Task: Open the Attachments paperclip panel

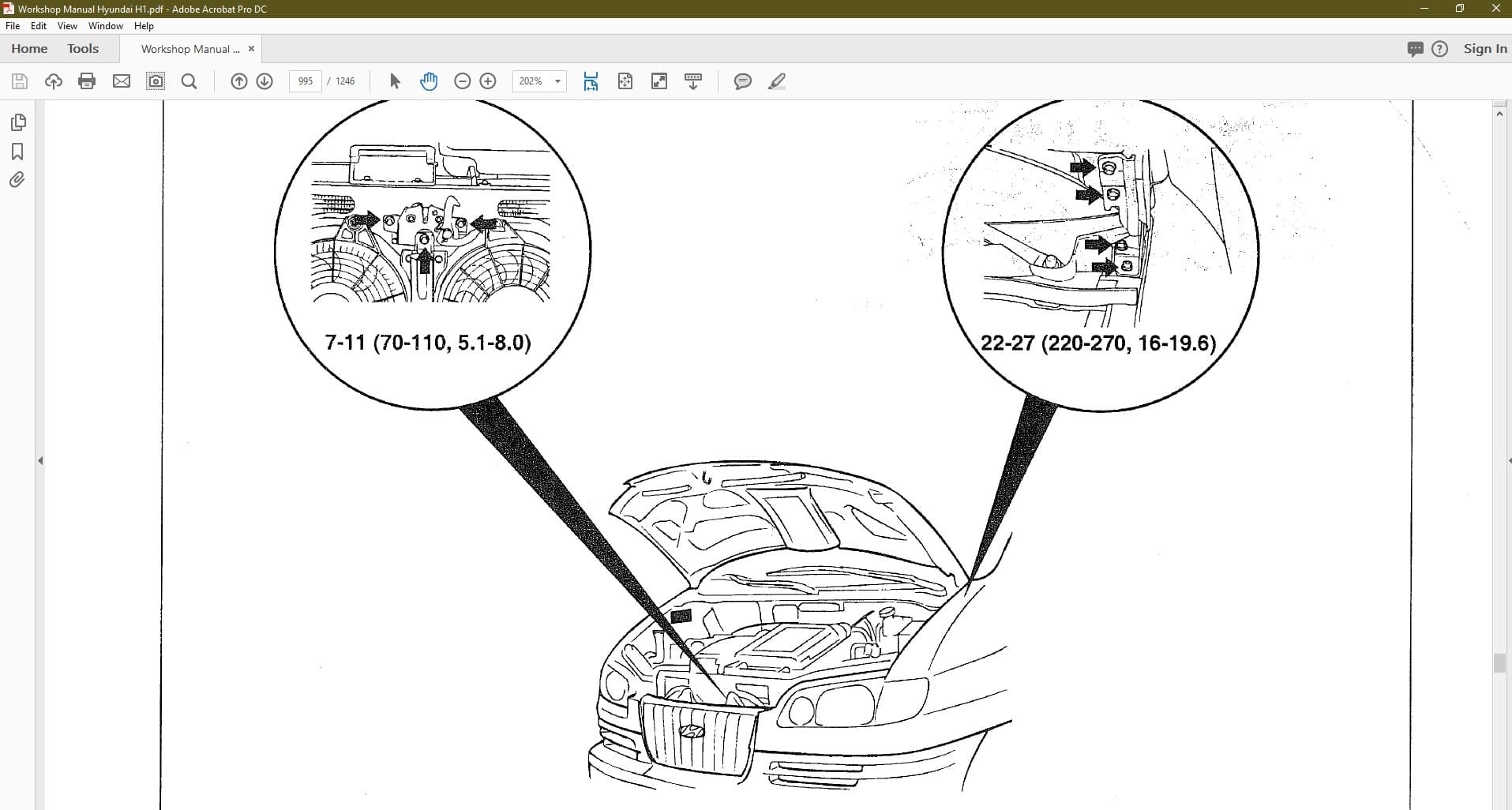Action: tap(17, 180)
